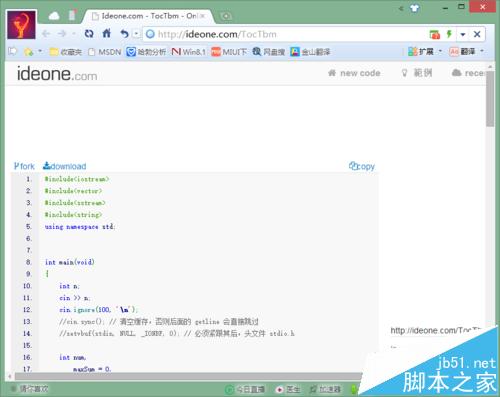Open the recent menu item
500x397 pixels.
(468, 73)
